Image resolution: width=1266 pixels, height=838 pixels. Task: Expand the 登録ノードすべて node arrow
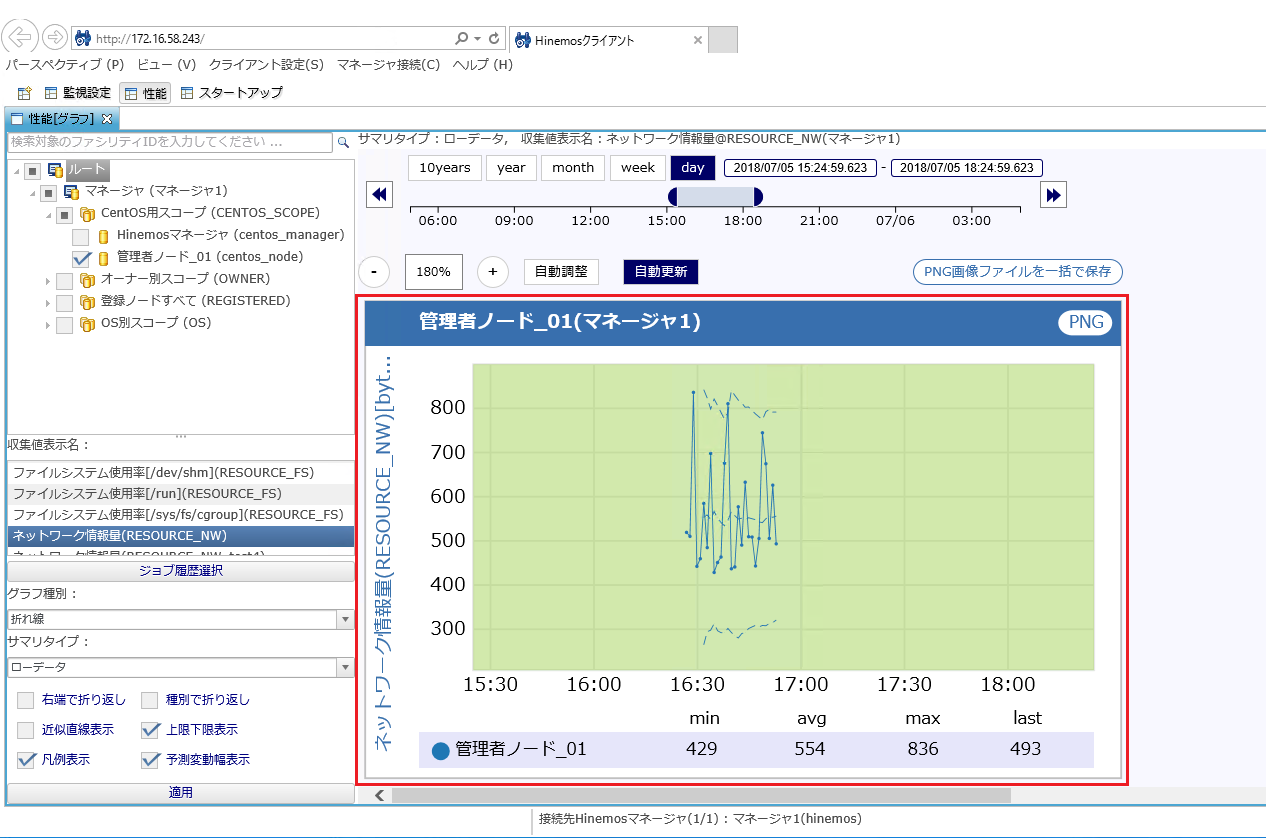point(49,302)
